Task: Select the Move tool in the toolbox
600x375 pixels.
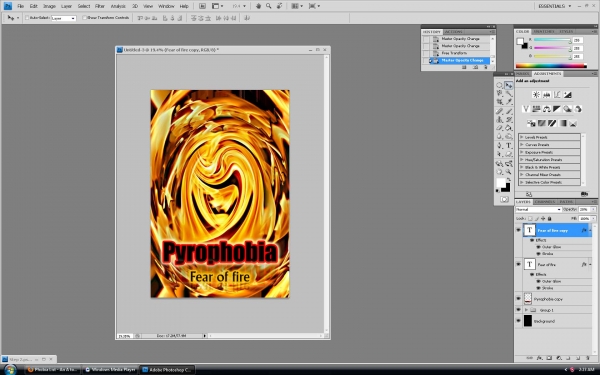Action: [x=509, y=85]
